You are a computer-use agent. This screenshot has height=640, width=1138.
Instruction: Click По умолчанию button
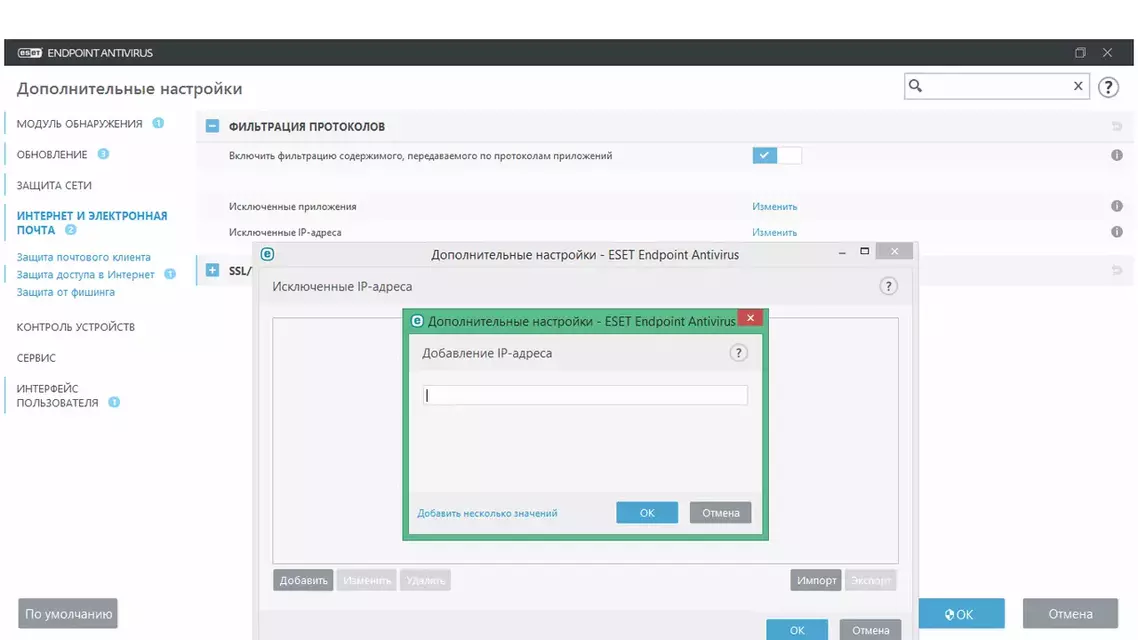[x=68, y=614]
